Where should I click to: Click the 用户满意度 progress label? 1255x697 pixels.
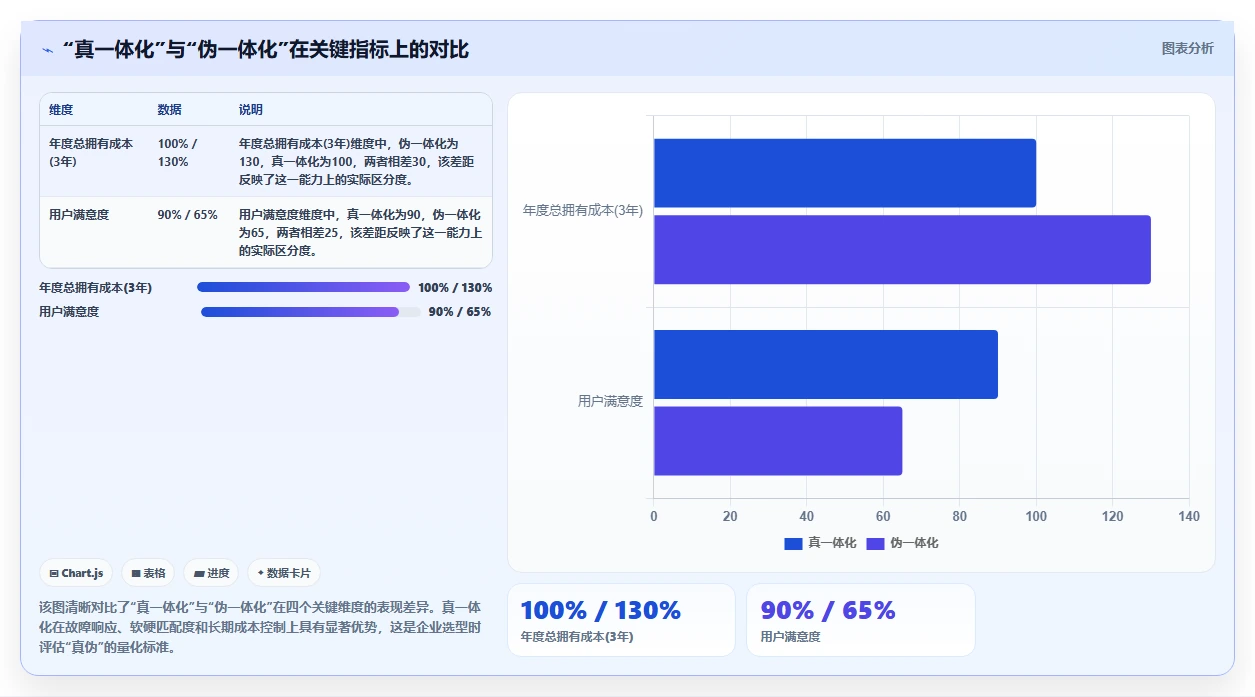point(69,312)
